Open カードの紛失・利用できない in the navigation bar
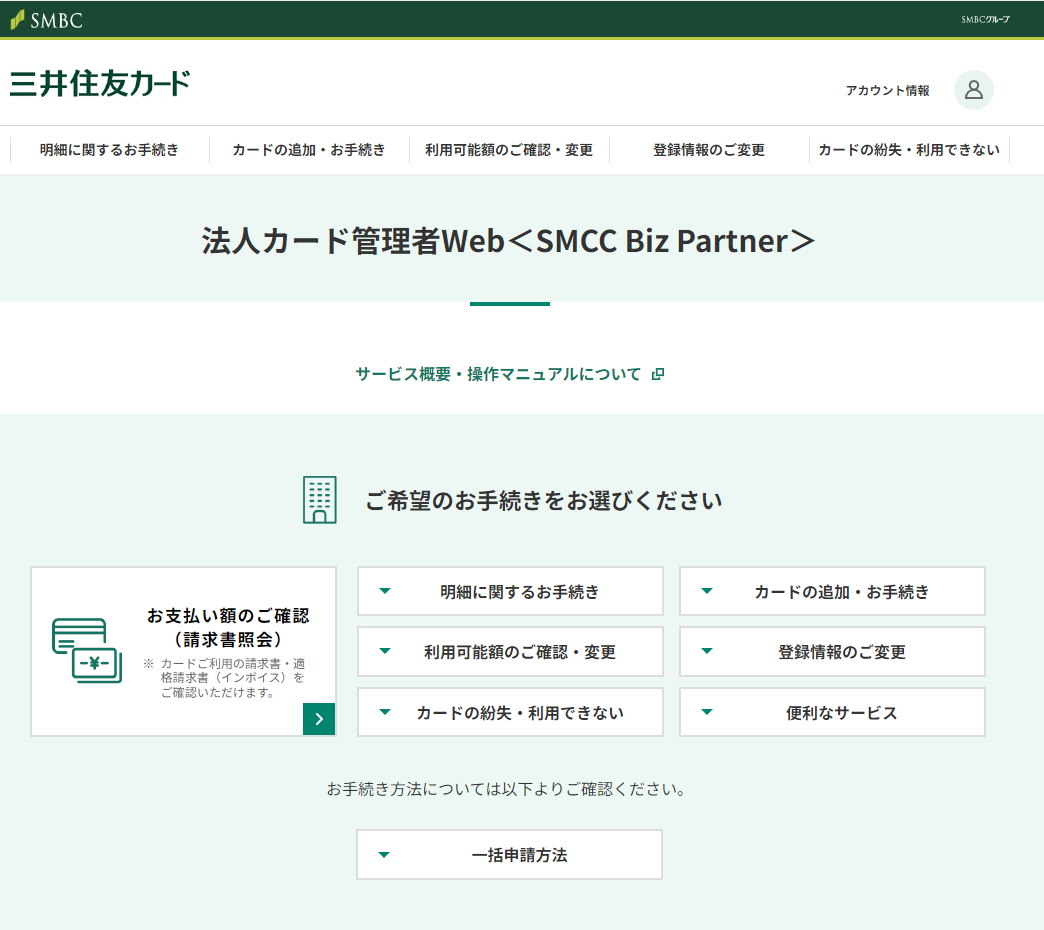The image size is (1044, 930). tap(909, 150)
